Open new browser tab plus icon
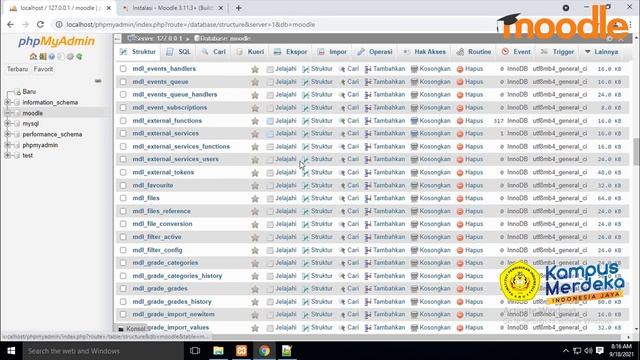640x360 pixels. (x=238, y=8)
